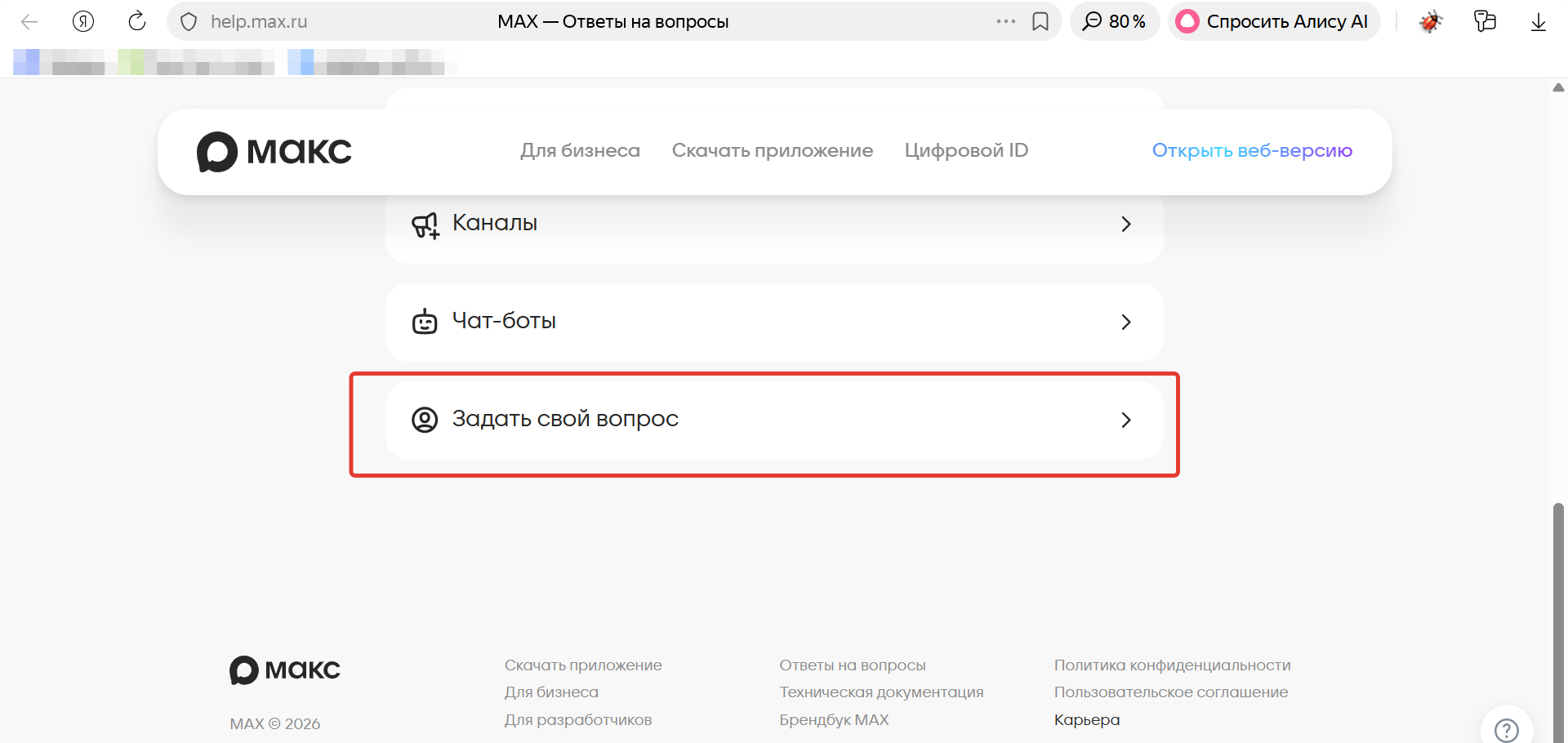1568x743 pixels.
Task: Click the Каналы megaphone icon
Action: pyautogui.click(x=425, y=225)
